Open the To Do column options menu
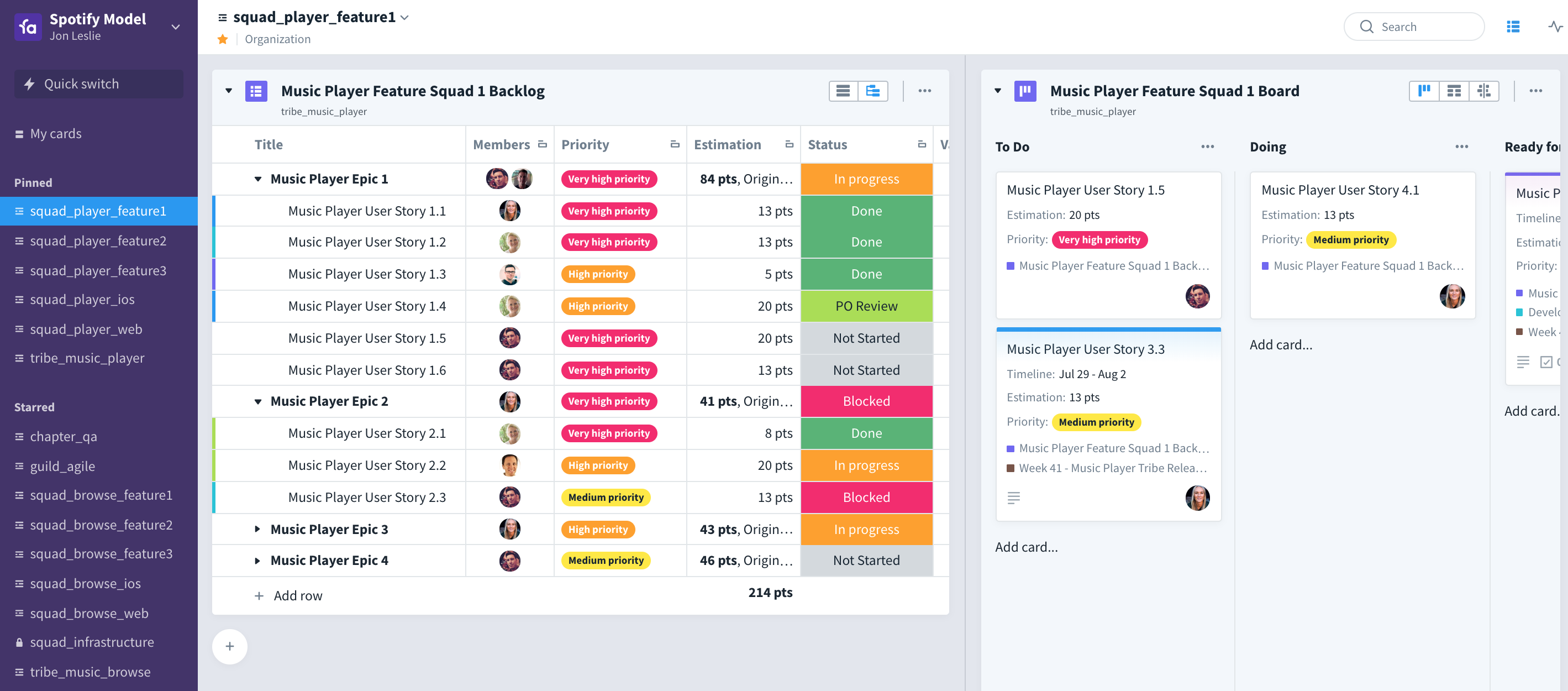Image resolution: width=1568 pixels, height=691 pixels. tap(1207, 146)
